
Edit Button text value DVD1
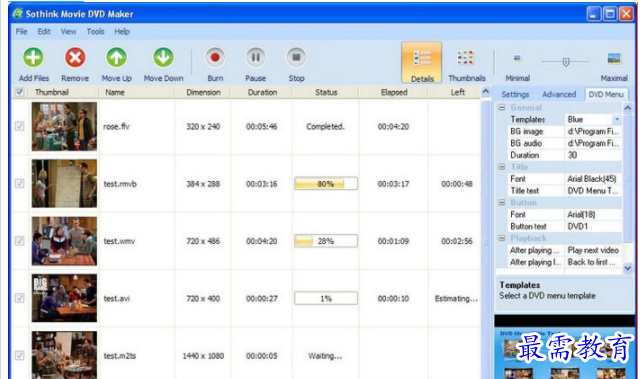(593, 226)
